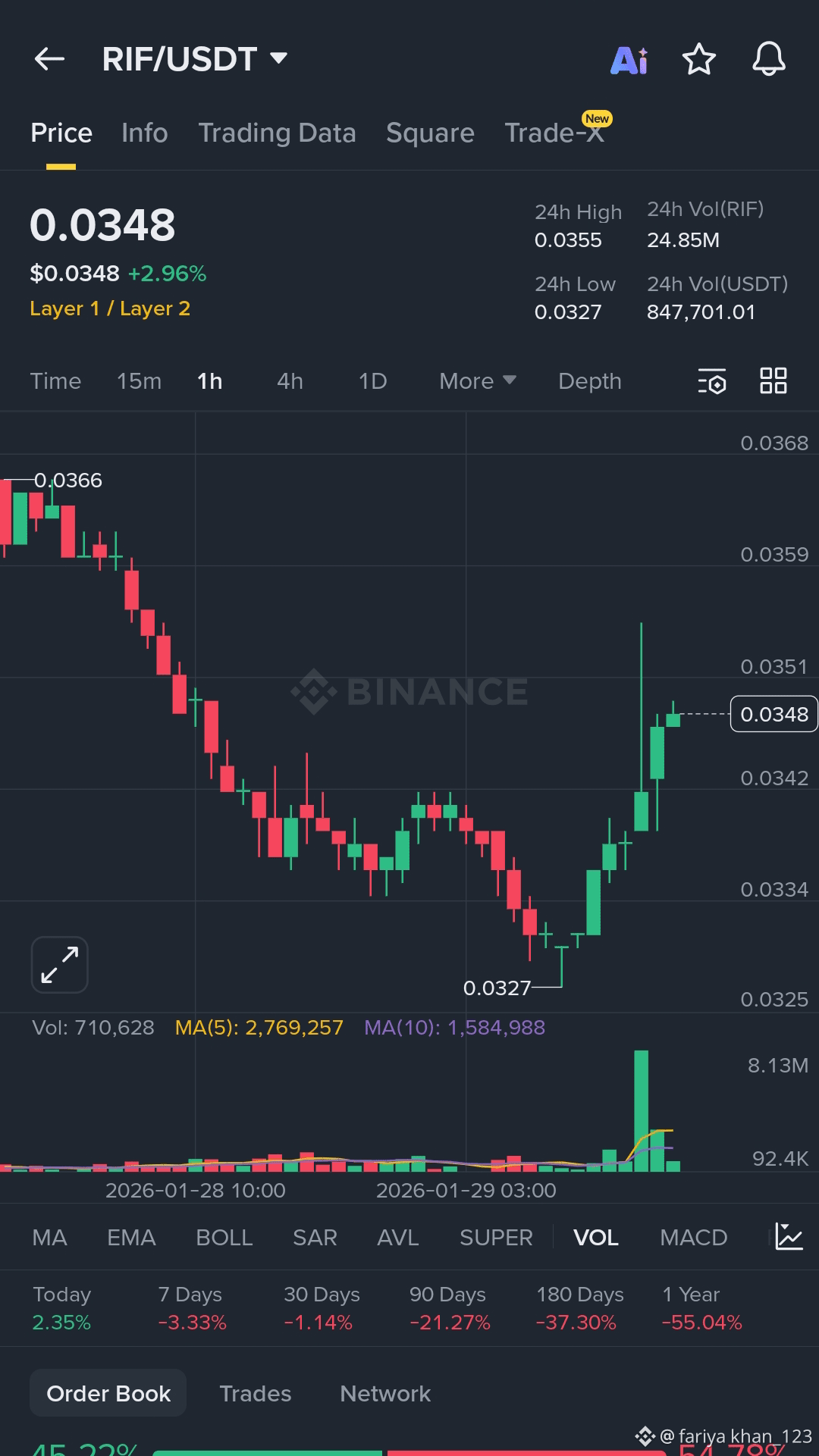The height and width of the screenshot is (1456, 819).
Task: Tap the 24h High value 0.0355
Action: tap(568, 240)
